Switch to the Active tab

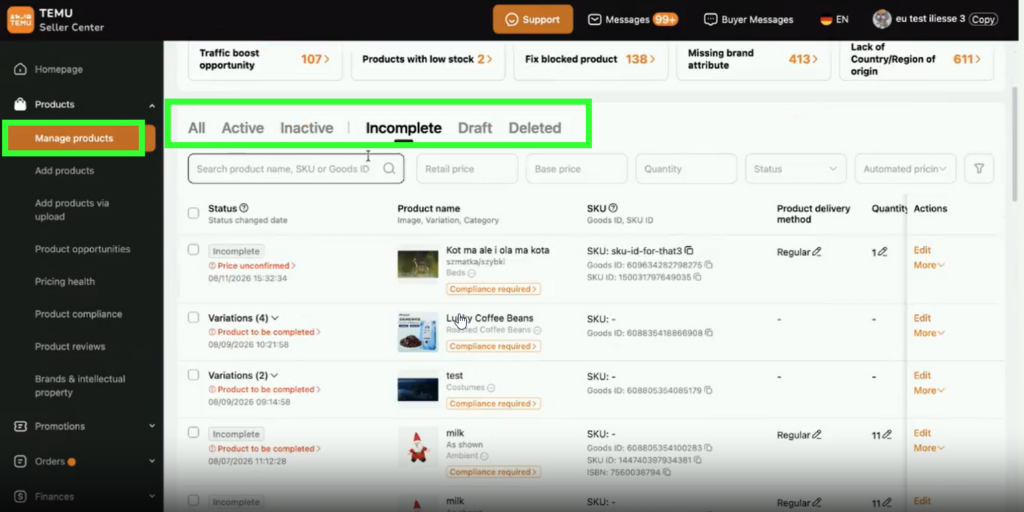[x=242, y=128]
